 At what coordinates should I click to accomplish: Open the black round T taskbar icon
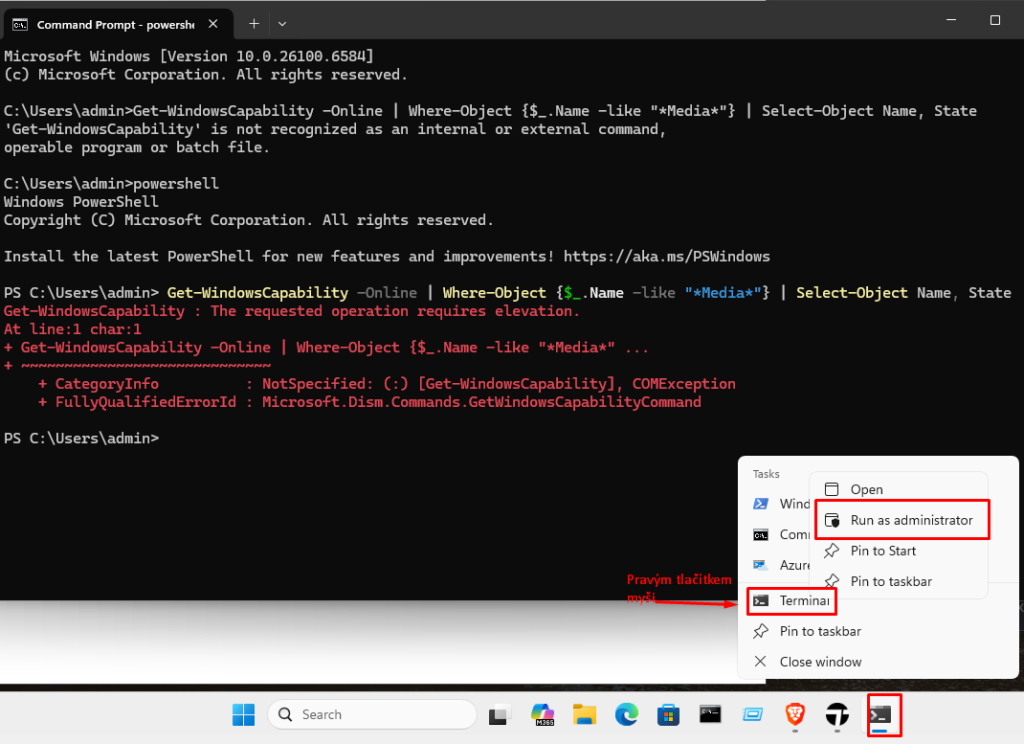(837, 715)
